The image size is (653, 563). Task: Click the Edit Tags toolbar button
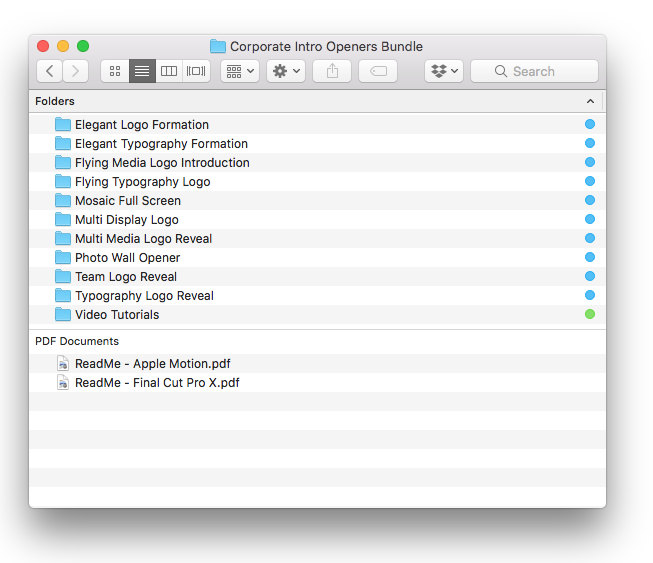378,71
